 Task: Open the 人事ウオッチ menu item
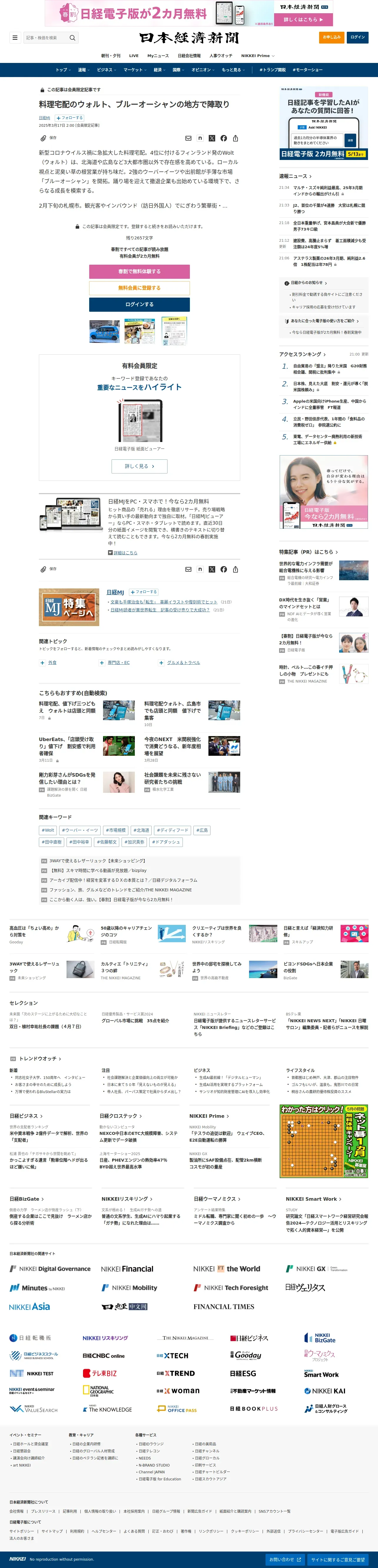pyautogui.click(x=221, y=55)
